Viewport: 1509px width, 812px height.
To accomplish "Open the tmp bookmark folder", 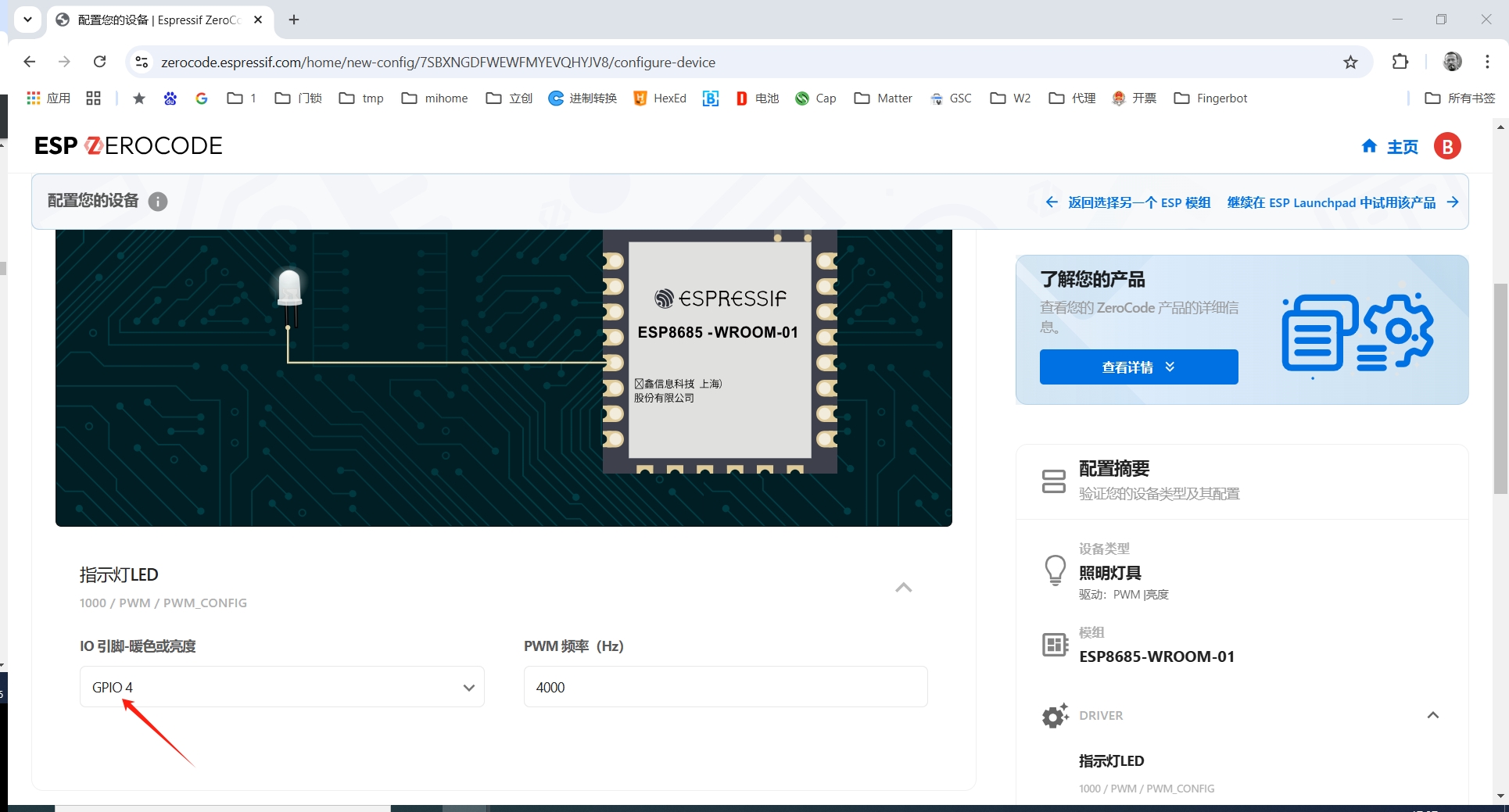I will click(x=361, y=98).
